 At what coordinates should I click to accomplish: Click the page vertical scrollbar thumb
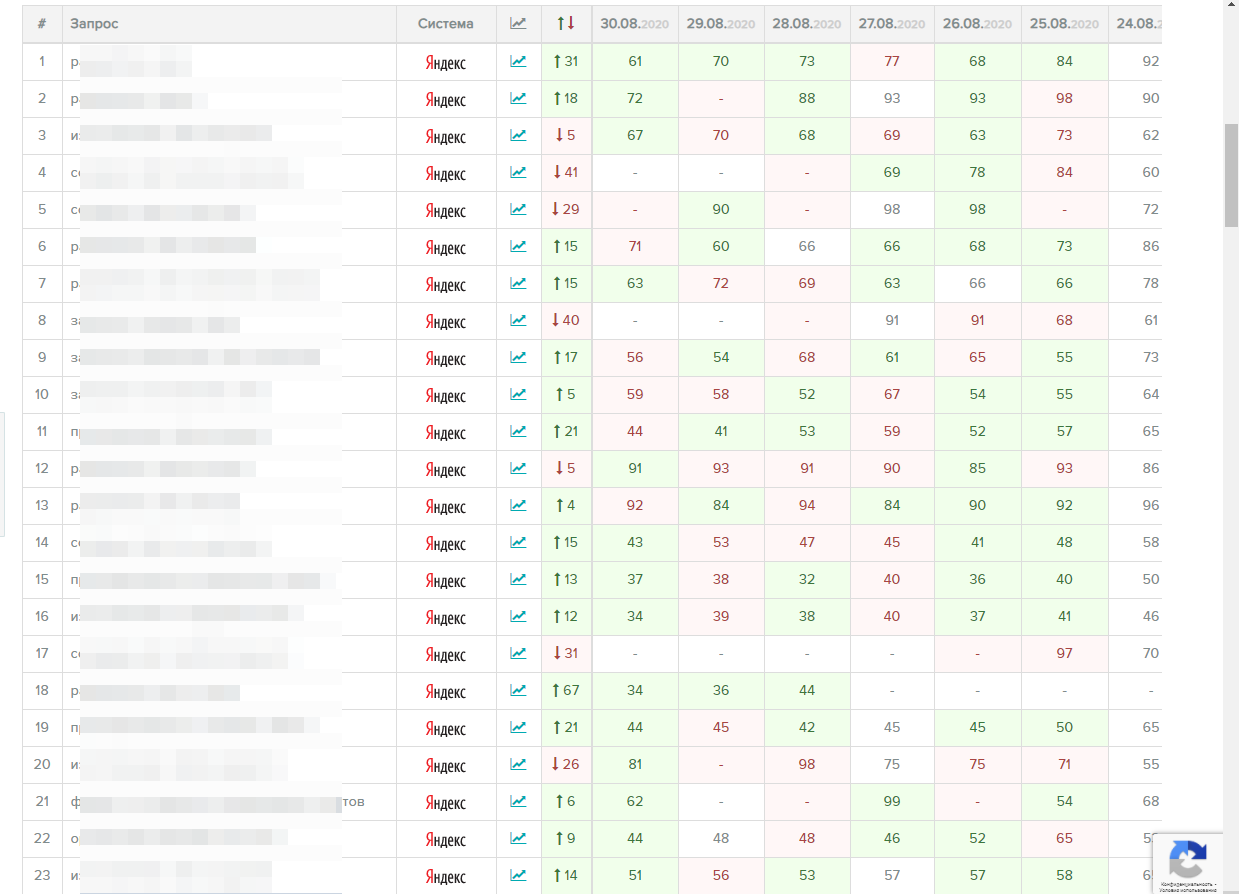point(1231,176)
